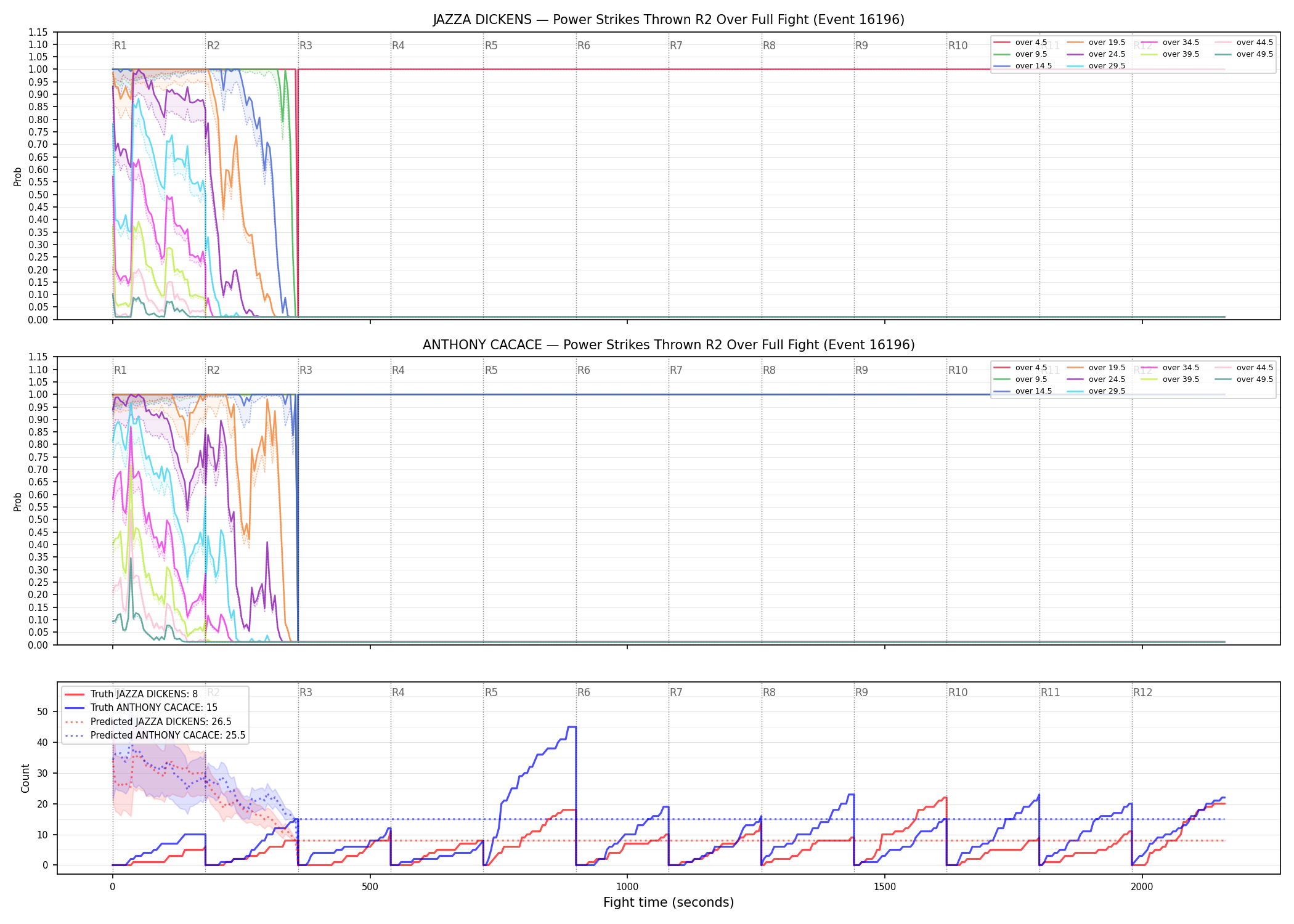Click the 'Fight time (seconds)' axis label

[x=669, y=902]
